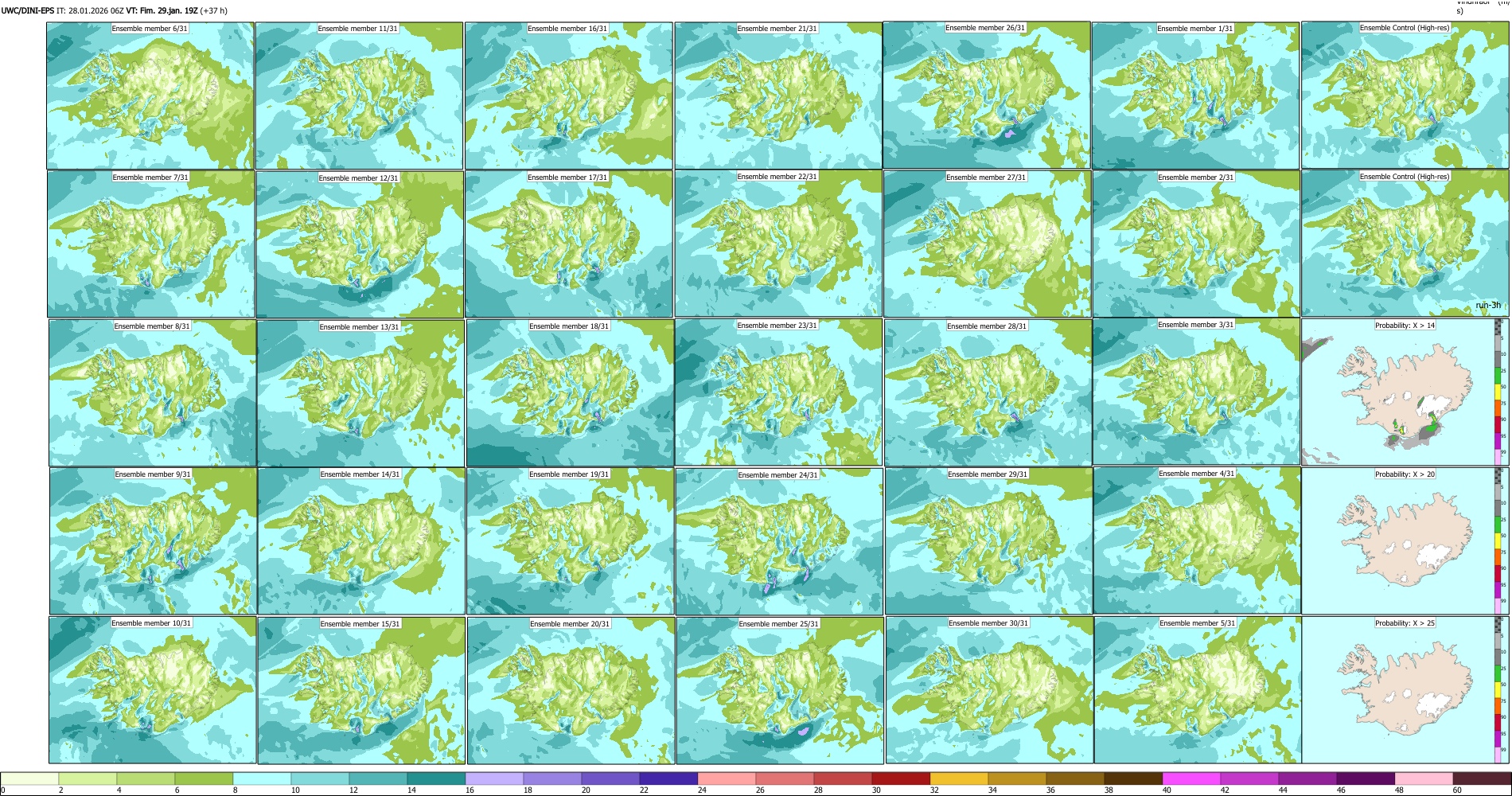Pick the dark teal 14–16 legend swatch
Image resolution: width=1512 pixels, height=796 pixels.
point(436,779)
